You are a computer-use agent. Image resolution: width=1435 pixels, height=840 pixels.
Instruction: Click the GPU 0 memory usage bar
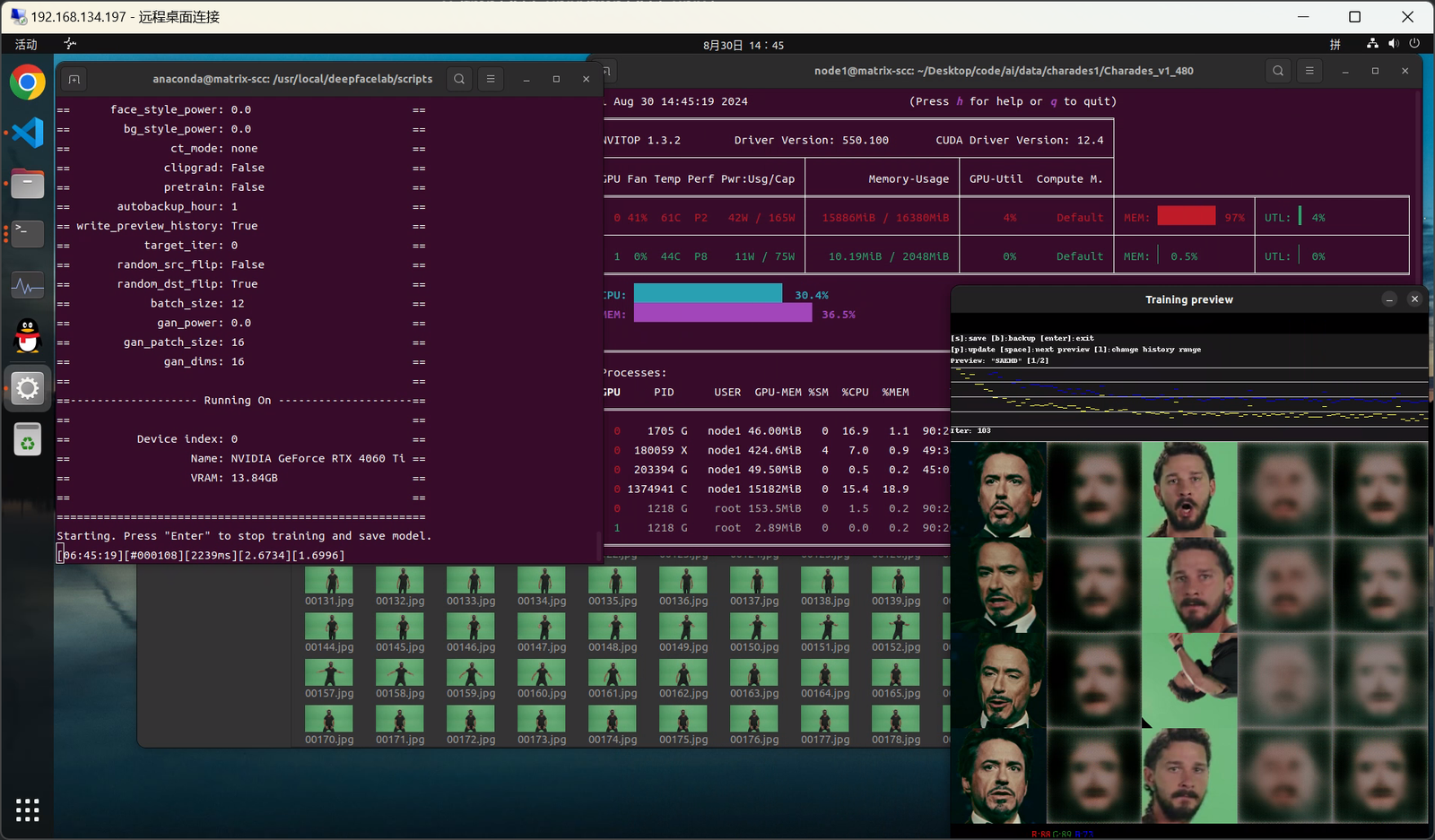point(1187,216)
